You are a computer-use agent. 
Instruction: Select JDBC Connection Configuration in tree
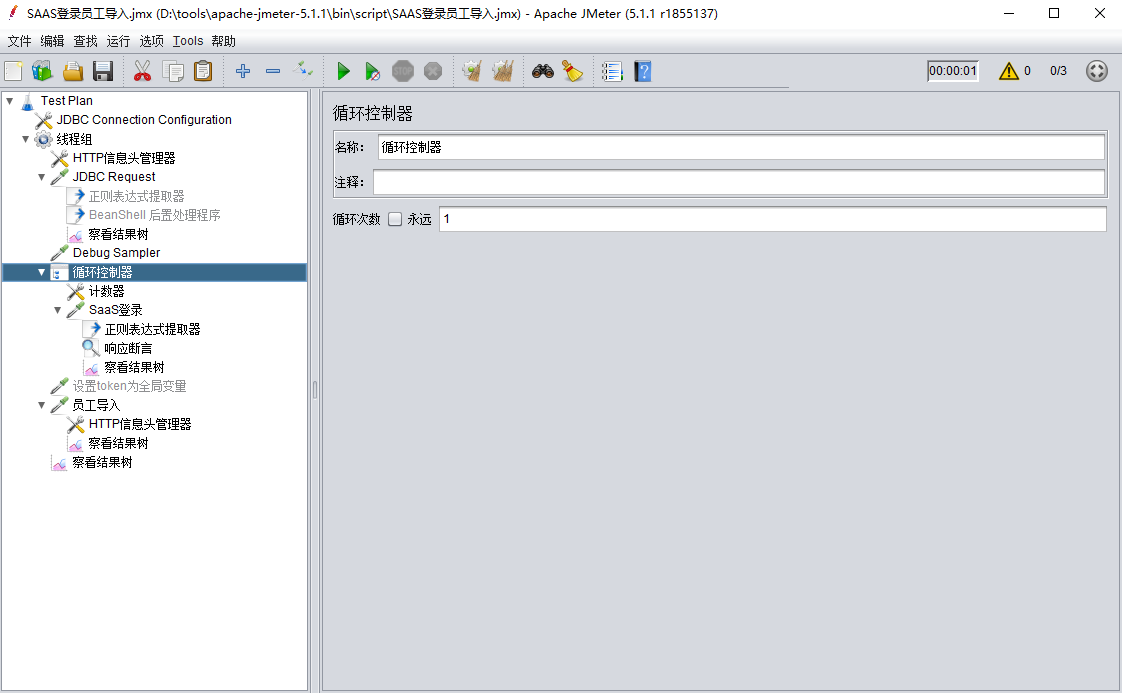[144, 120]
